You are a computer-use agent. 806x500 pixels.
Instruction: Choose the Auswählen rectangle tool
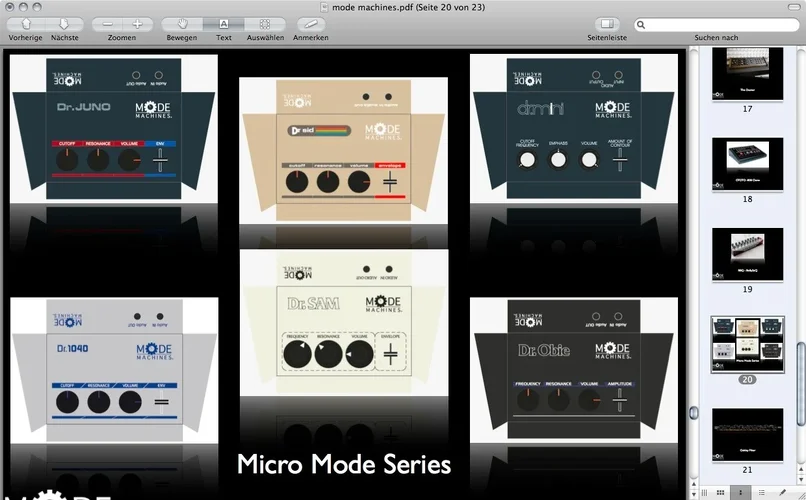coord(265,24)
